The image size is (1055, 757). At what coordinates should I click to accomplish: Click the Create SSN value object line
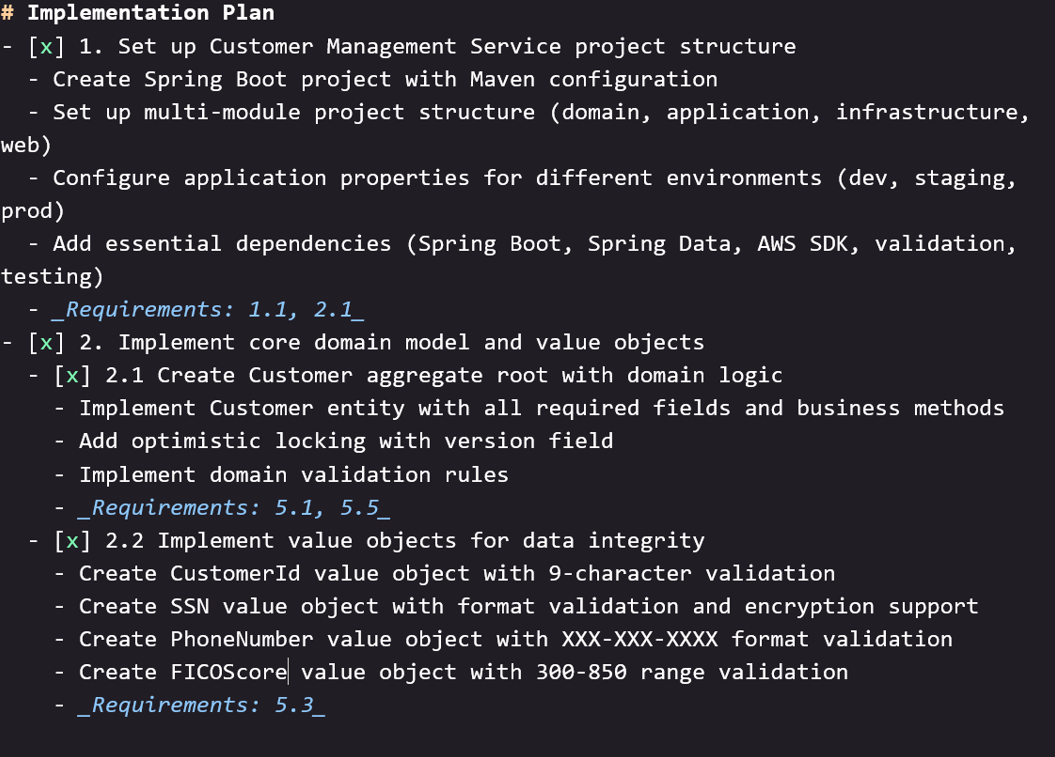tap(528, 606)
